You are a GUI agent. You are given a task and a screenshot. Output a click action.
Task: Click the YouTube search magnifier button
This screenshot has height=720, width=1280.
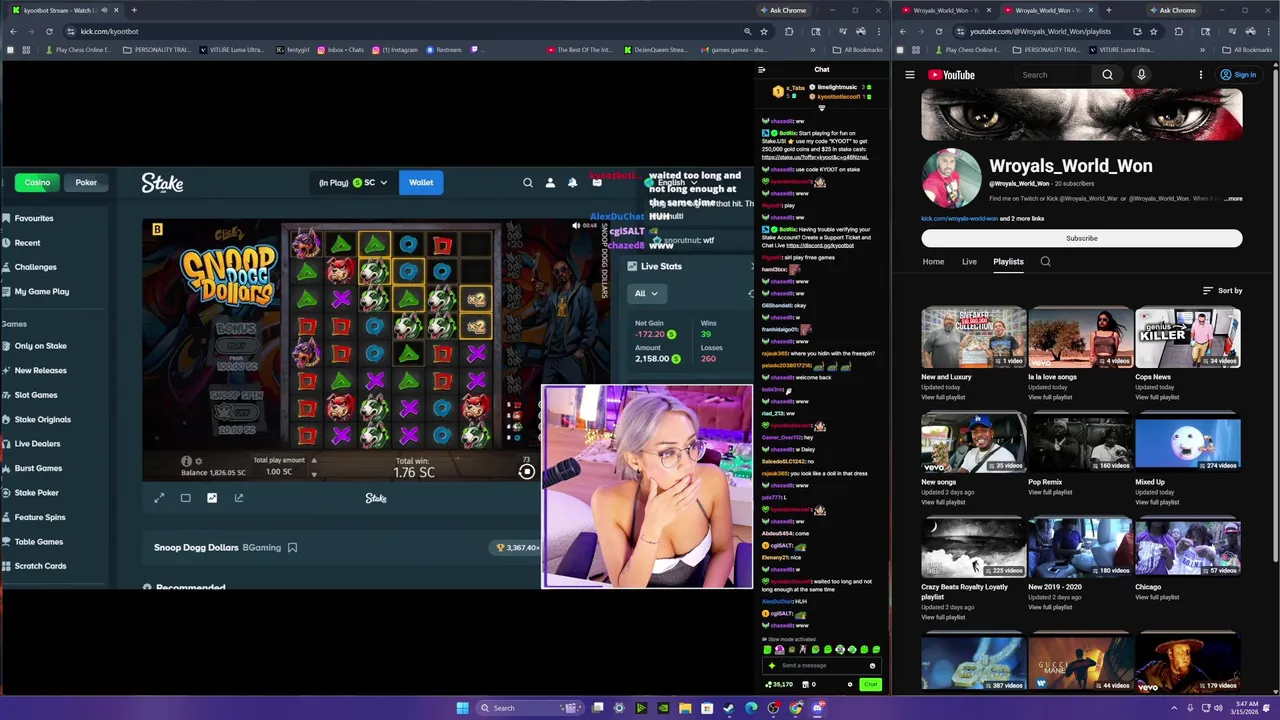[1107, 75]
